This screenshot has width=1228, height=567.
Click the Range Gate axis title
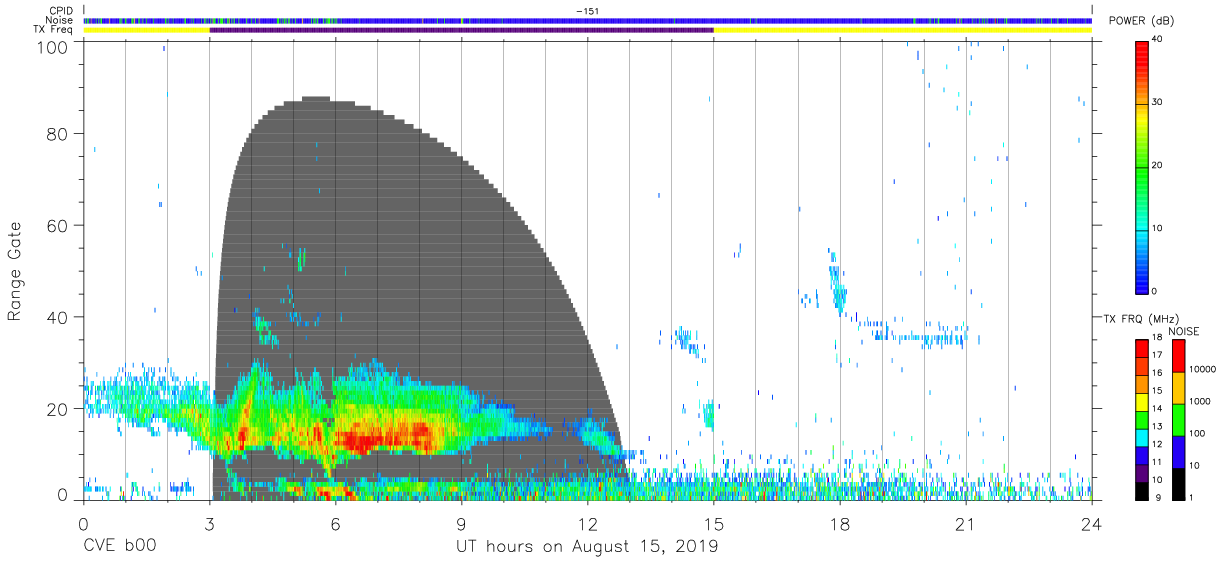[x=15, y=272]
